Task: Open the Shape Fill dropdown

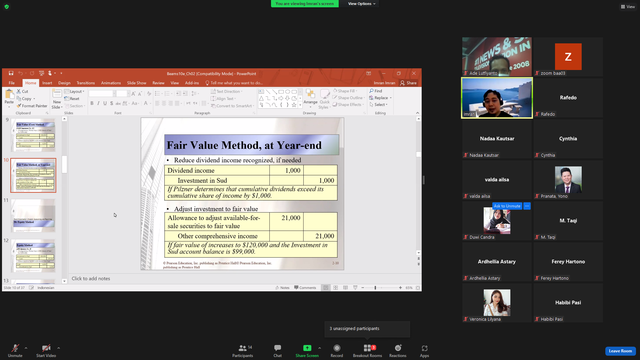Action: pyautogui.click(x=345, y=91)
